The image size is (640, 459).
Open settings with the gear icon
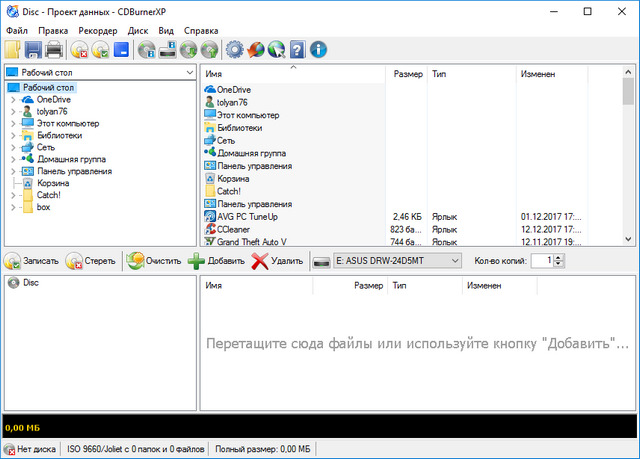[x=235, y=48]
